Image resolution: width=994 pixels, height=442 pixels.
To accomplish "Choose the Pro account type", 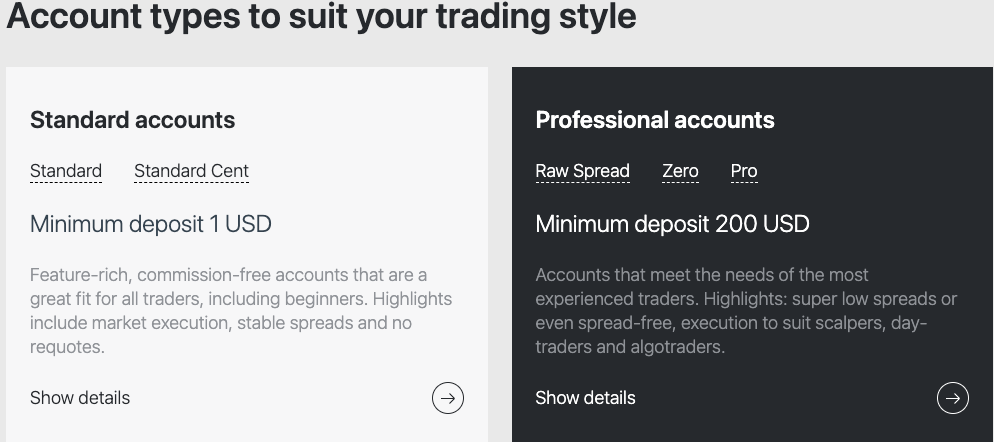I will [744, 171].
